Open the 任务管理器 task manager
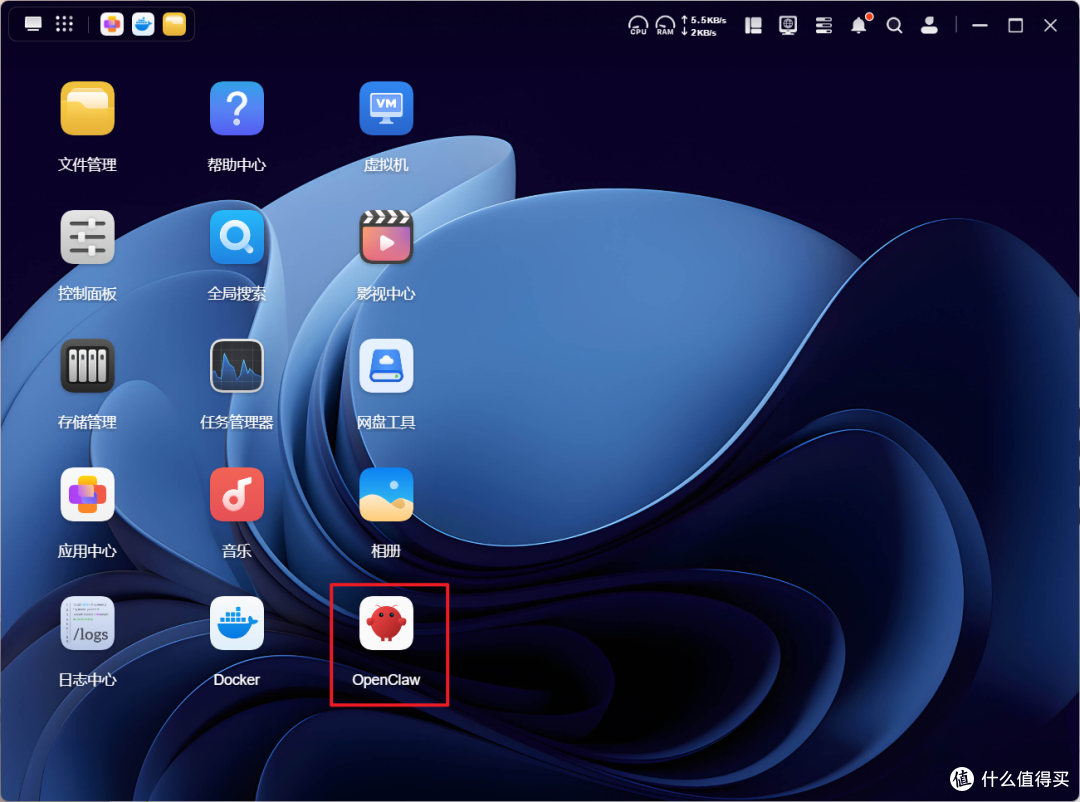Image resolution: width=1080 pixels, height=802 pixels. click(237, 366)
